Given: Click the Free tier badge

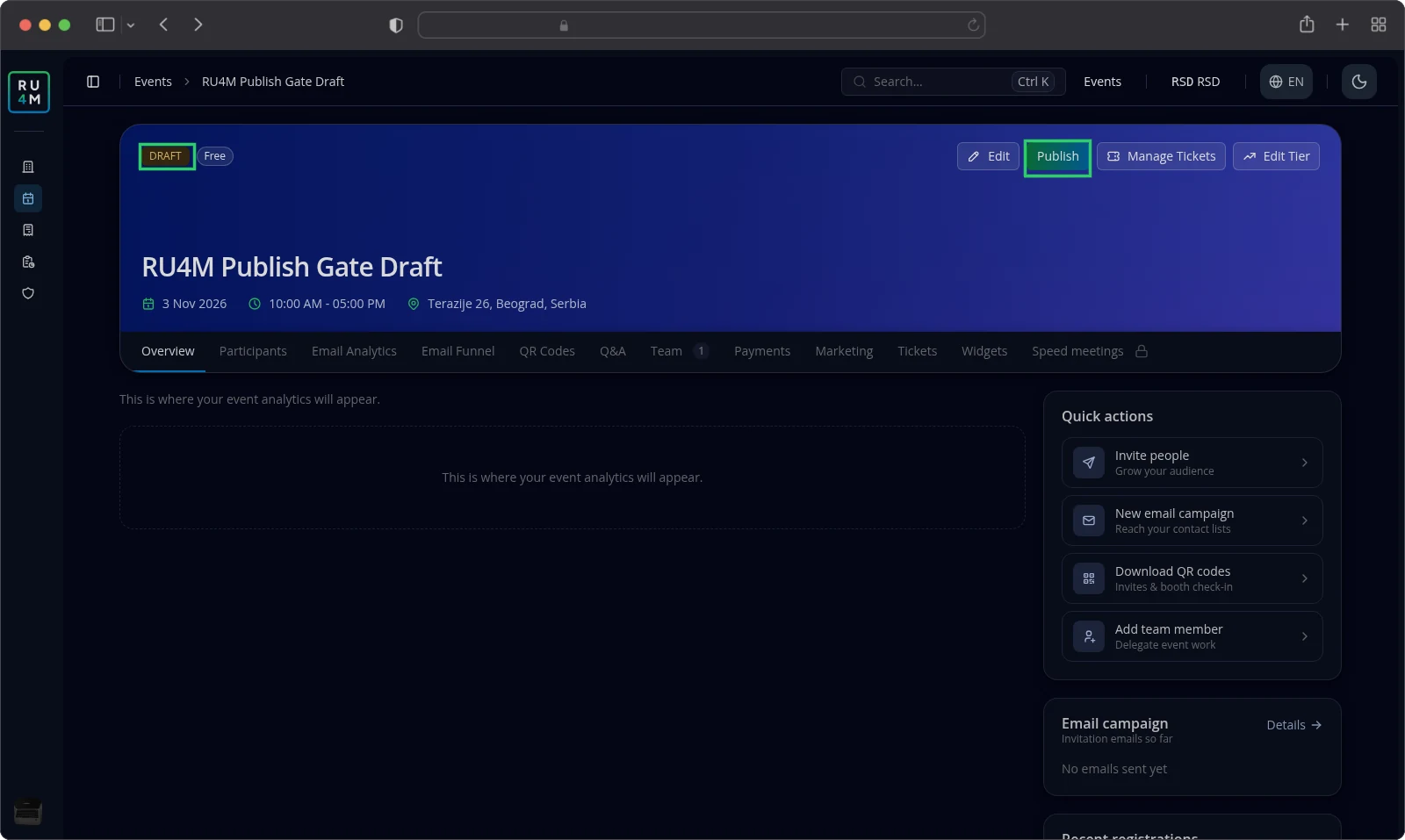Looking at the screenshot, I should click(x=215, y=156).
